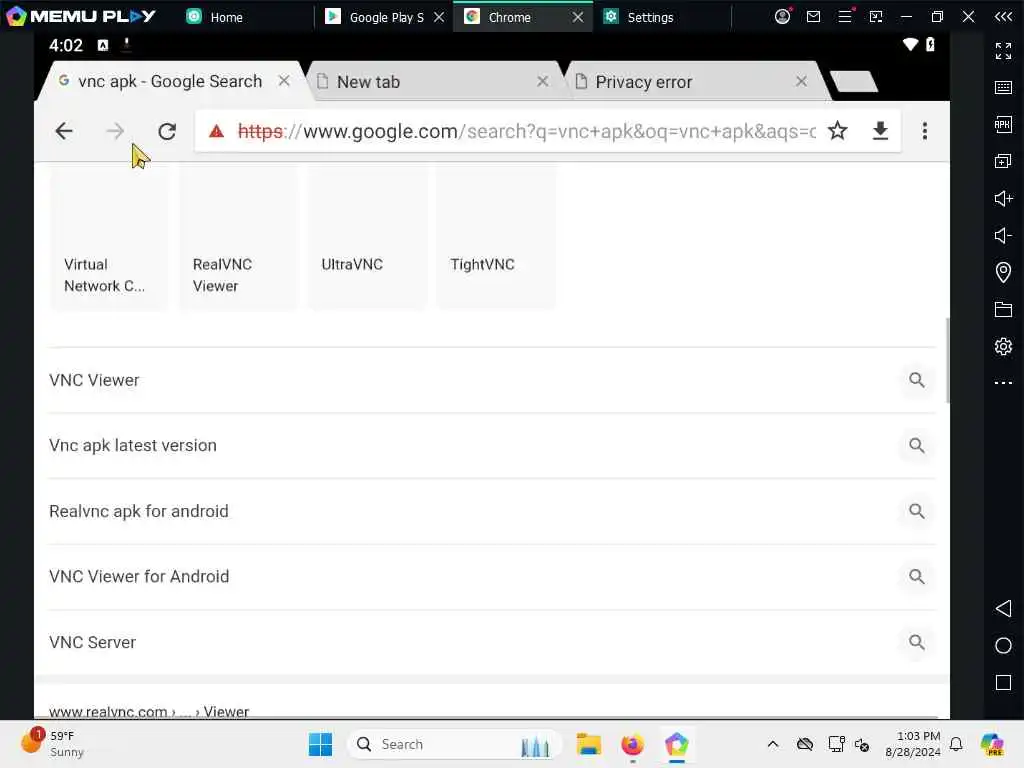
Task: Click the red security warning triangle
Action: (216, 132)
